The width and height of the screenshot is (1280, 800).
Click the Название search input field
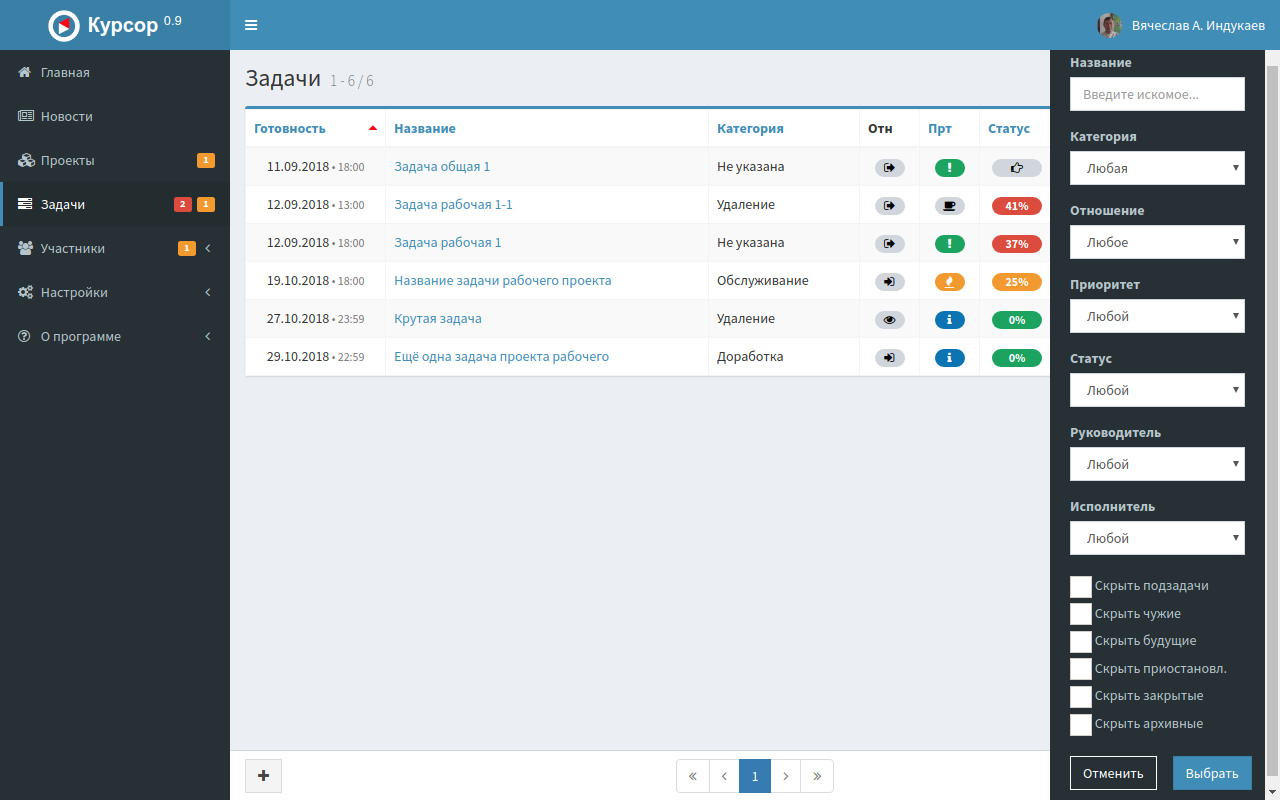click(x=1157, y=94)
